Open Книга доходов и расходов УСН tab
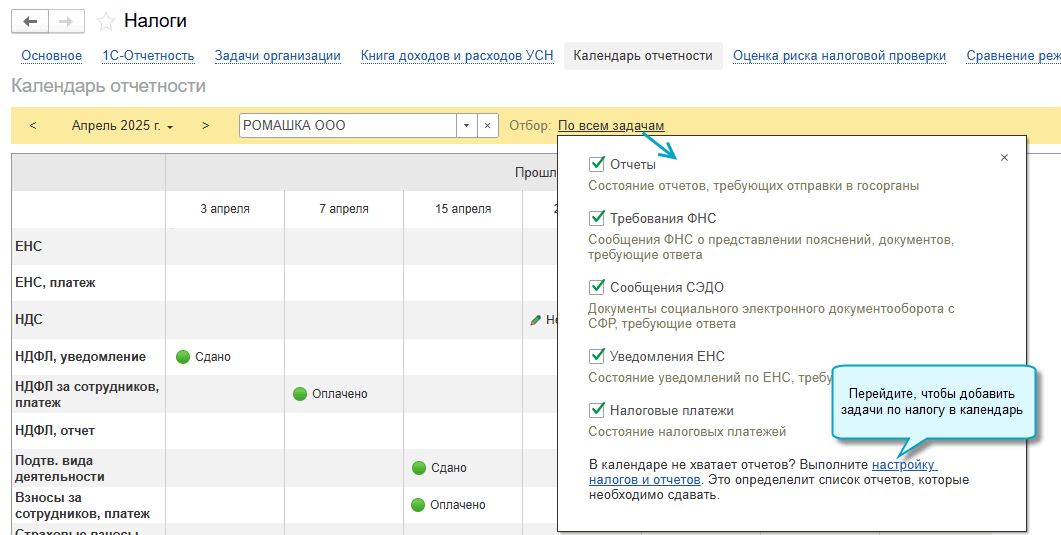The height and width of the screenshot is (535, 1061). (457, 56)
